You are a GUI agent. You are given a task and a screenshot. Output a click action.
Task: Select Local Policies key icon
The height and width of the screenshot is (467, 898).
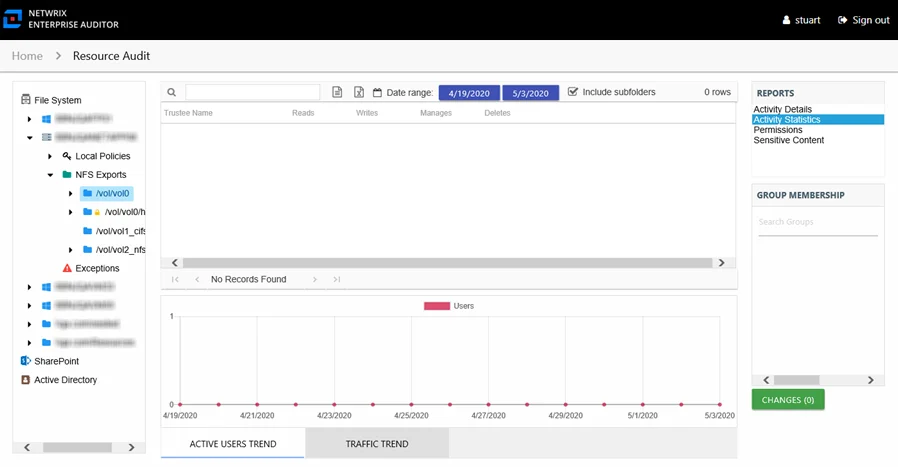point(67,156)
